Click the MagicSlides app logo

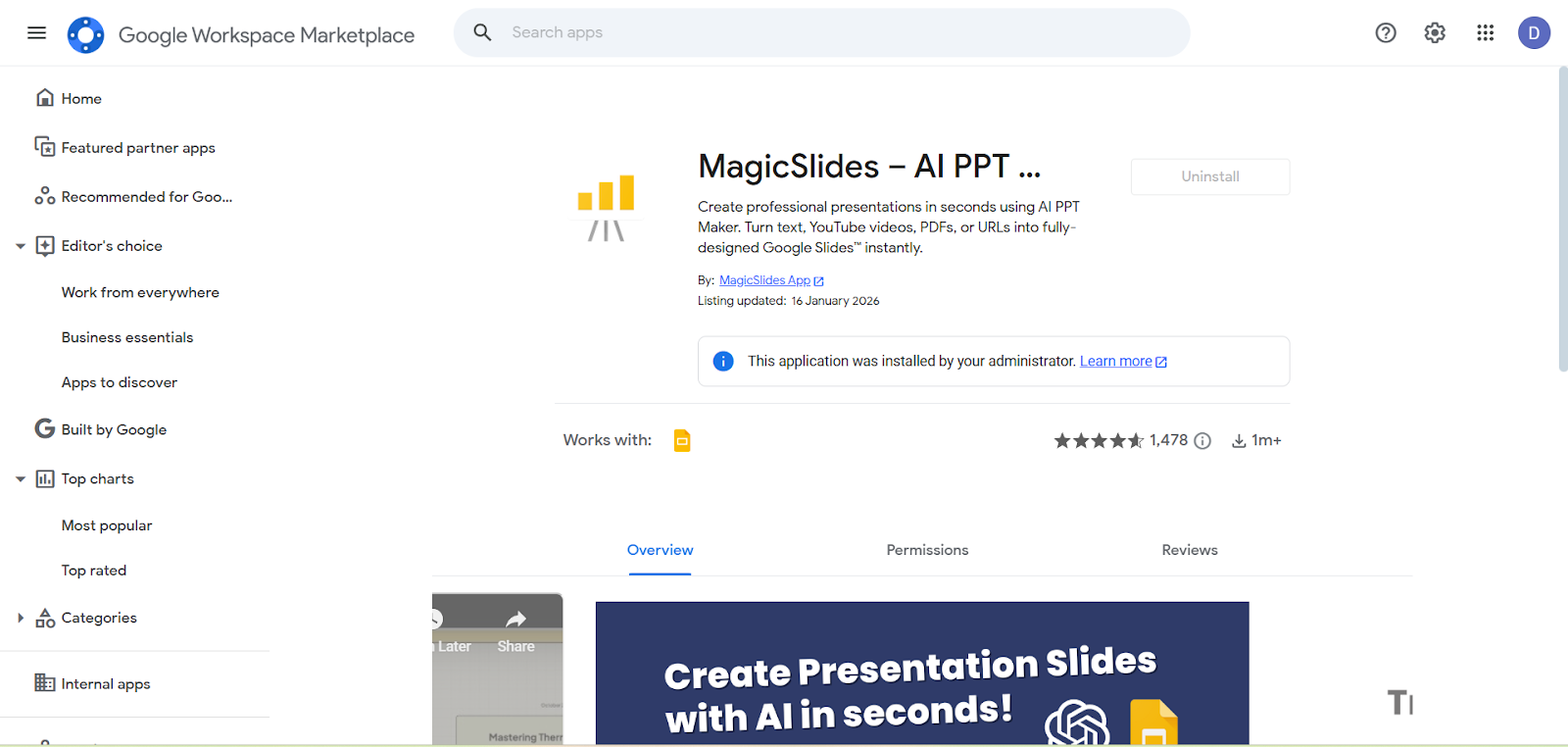coord(606,208)
